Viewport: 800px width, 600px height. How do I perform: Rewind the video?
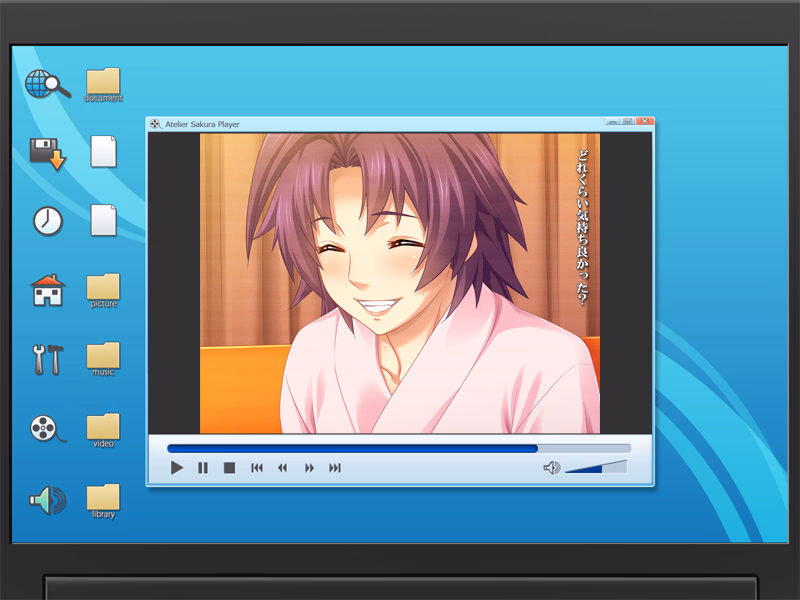click(x=282, y=467)
